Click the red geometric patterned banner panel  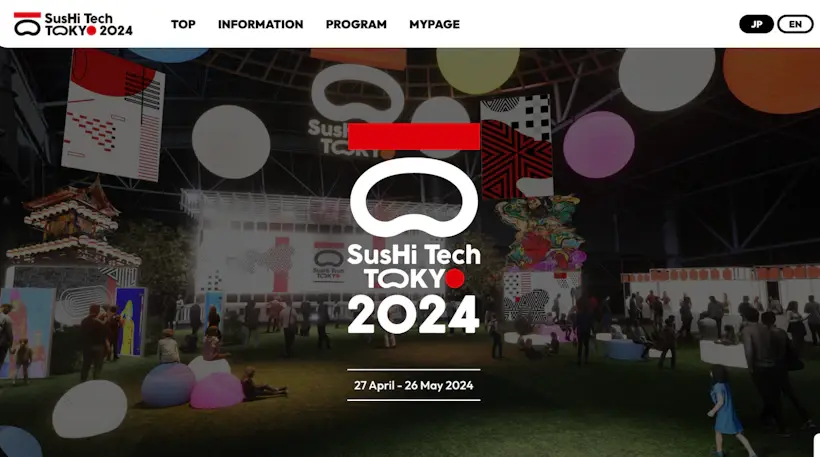click(516, 159)
